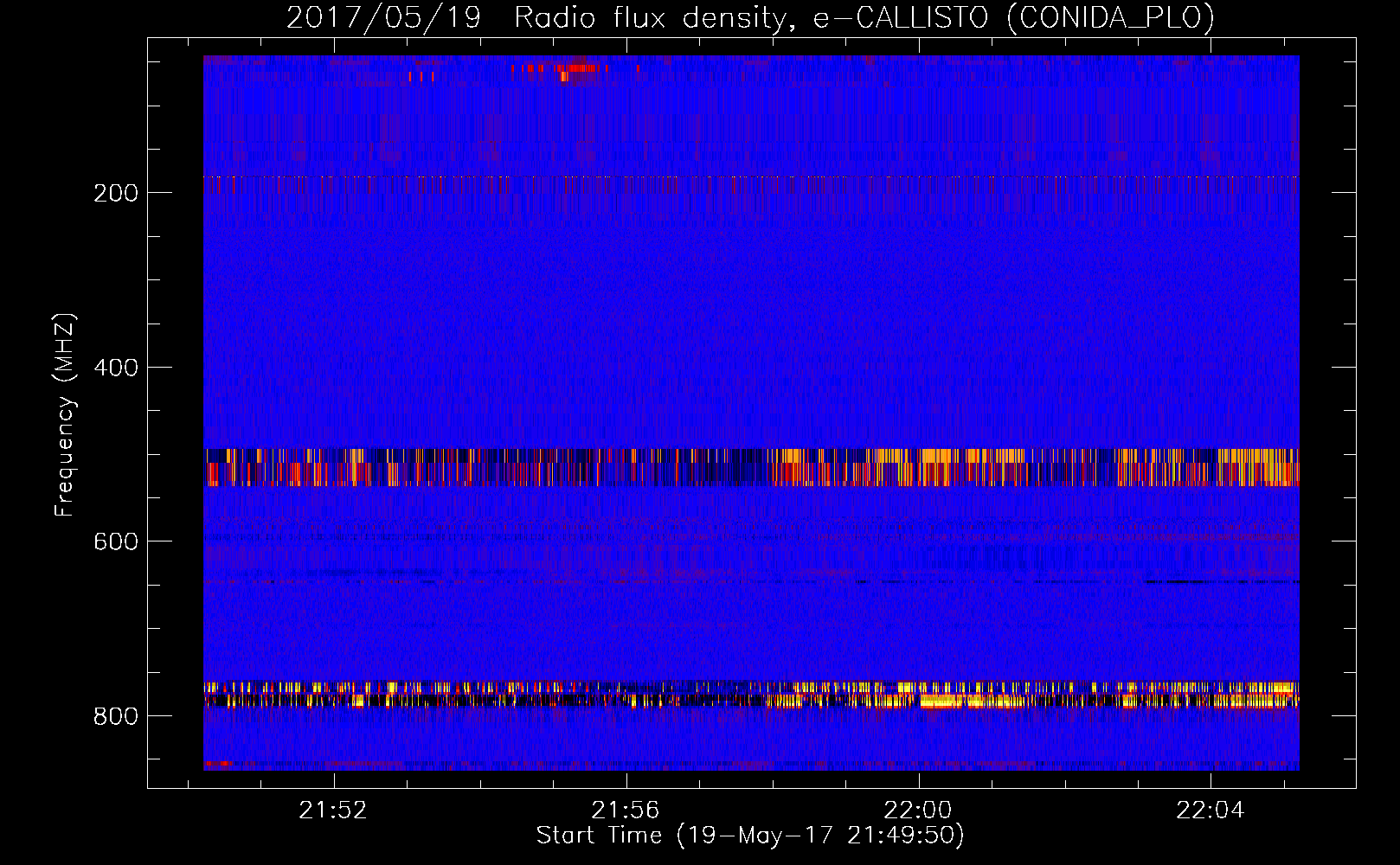Click the 22:04 time tick label
This screenshot has width=1400, height=865.
(x=1211, y=810)
